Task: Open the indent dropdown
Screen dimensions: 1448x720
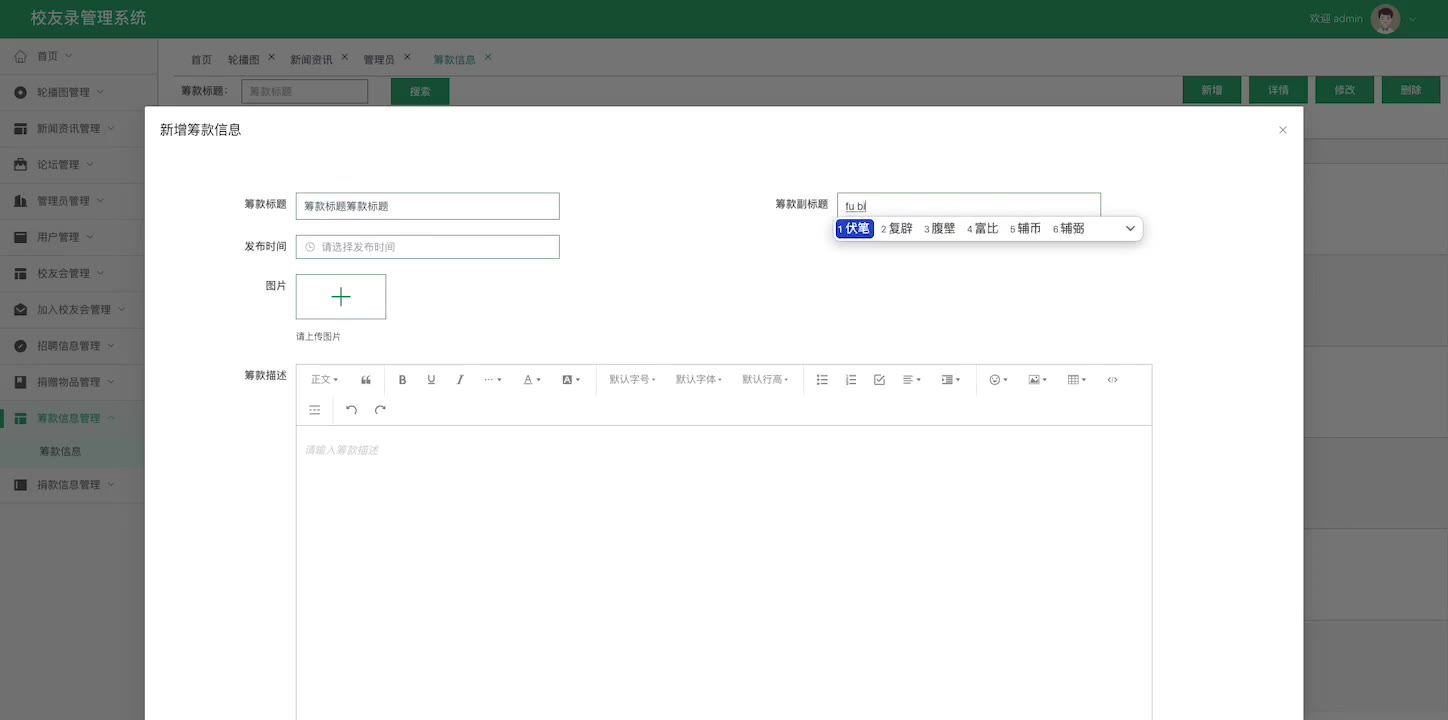Action: (951, 380)
